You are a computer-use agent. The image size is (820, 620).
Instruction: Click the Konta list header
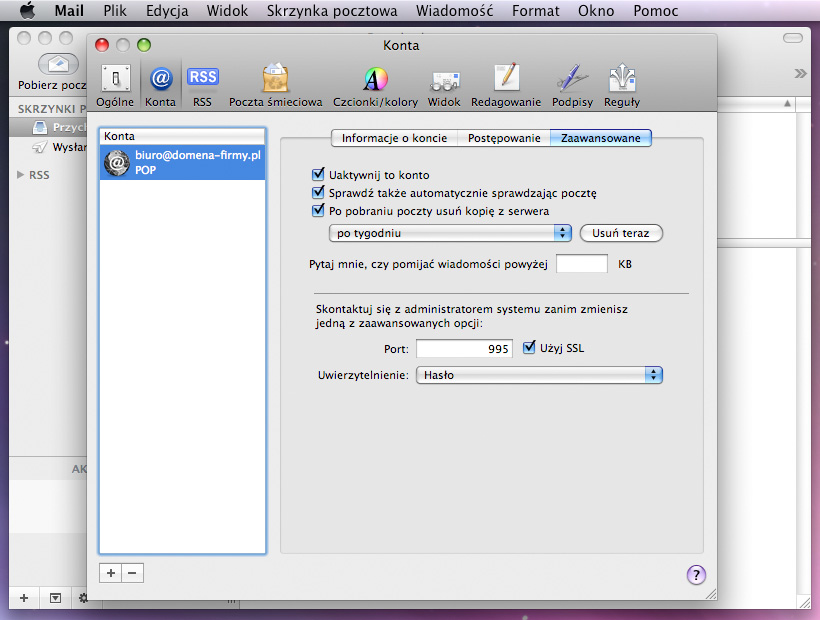point(183,136)
